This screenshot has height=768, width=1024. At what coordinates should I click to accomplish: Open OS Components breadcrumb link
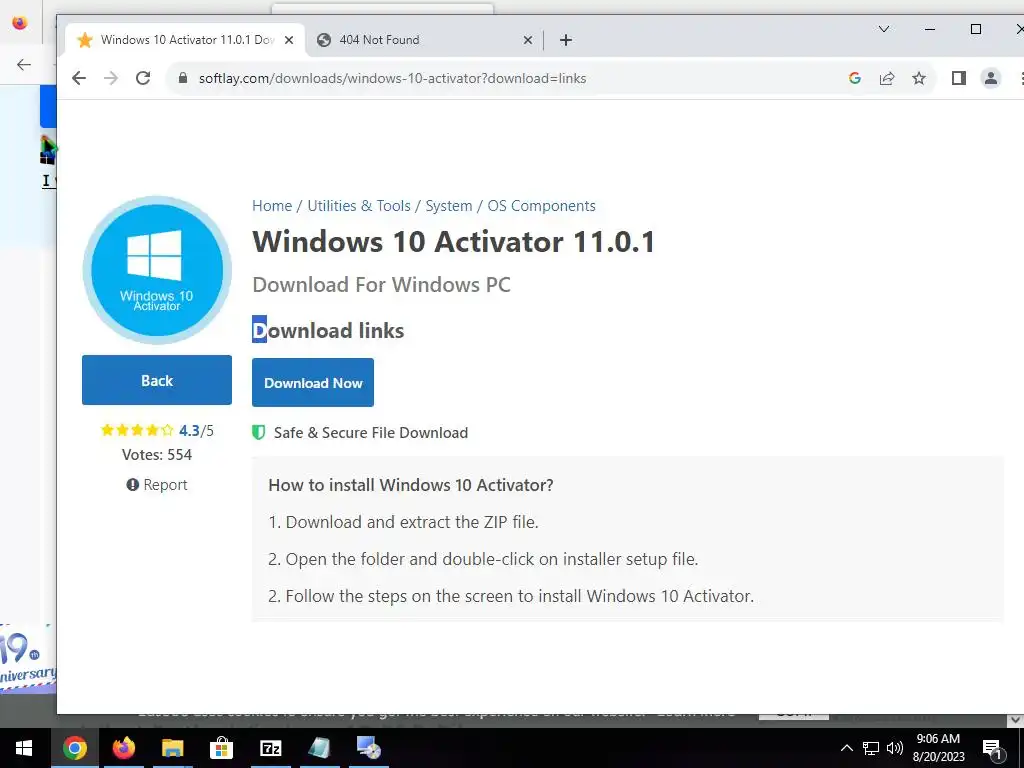(541, 206)
